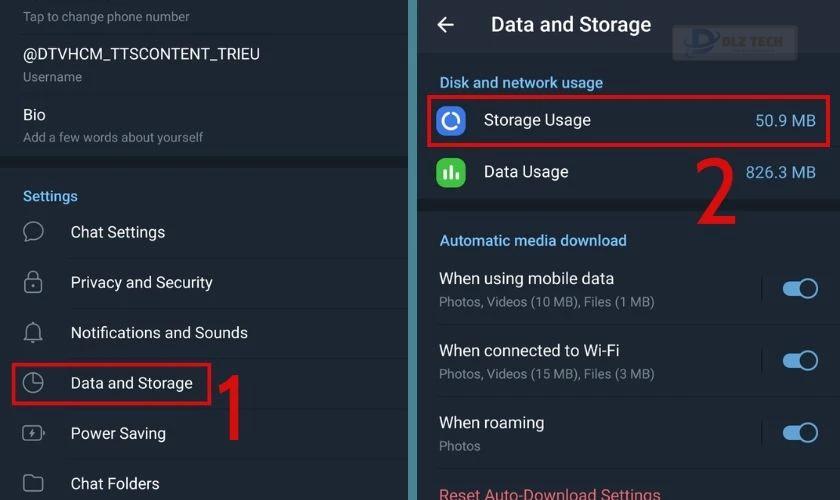
Task: Tap the 826.3 MB Data Usage value
Action: 781,173
